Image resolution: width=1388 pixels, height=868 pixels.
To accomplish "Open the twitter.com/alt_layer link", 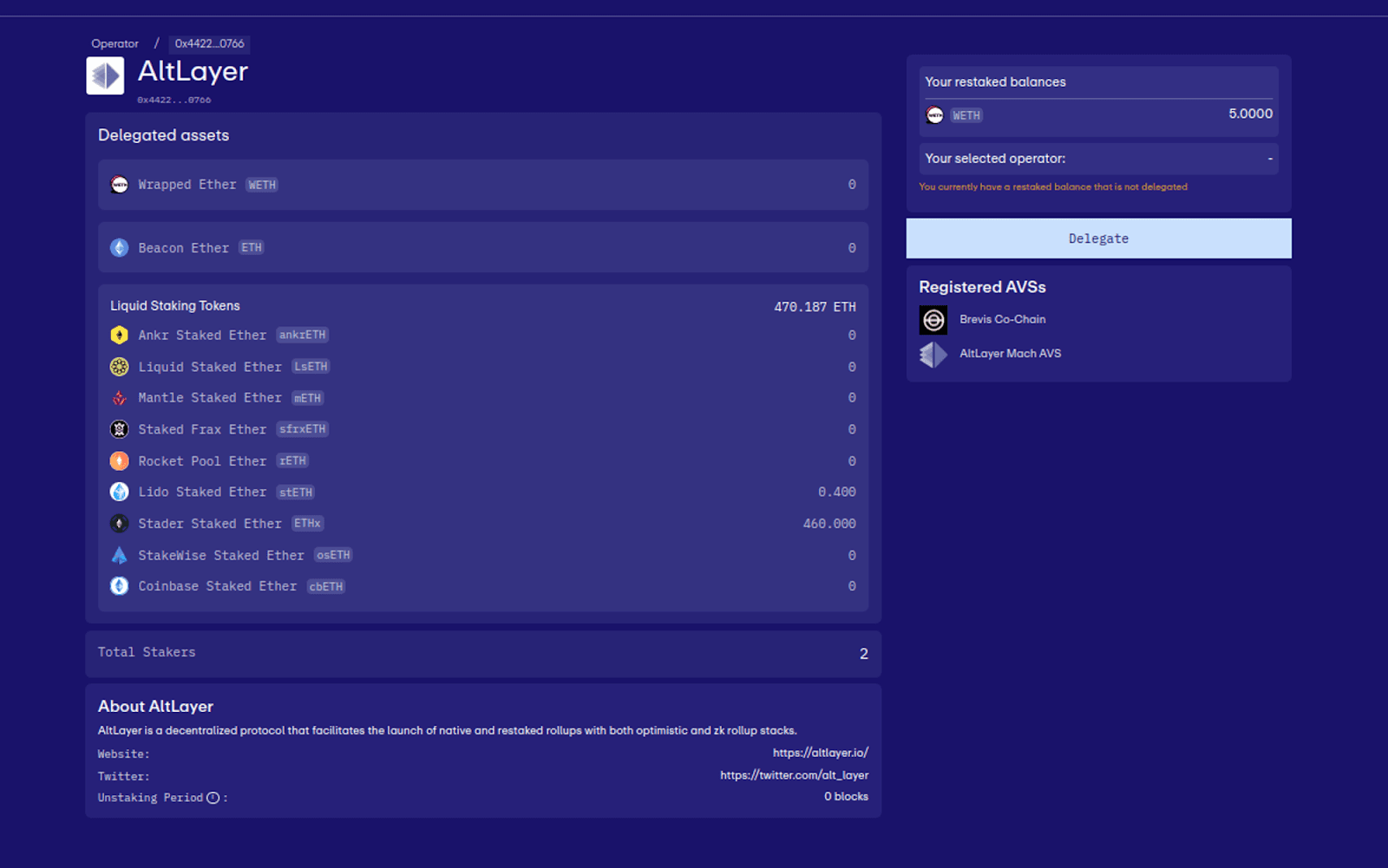I will pyautogui.click(x=794, y=775).
